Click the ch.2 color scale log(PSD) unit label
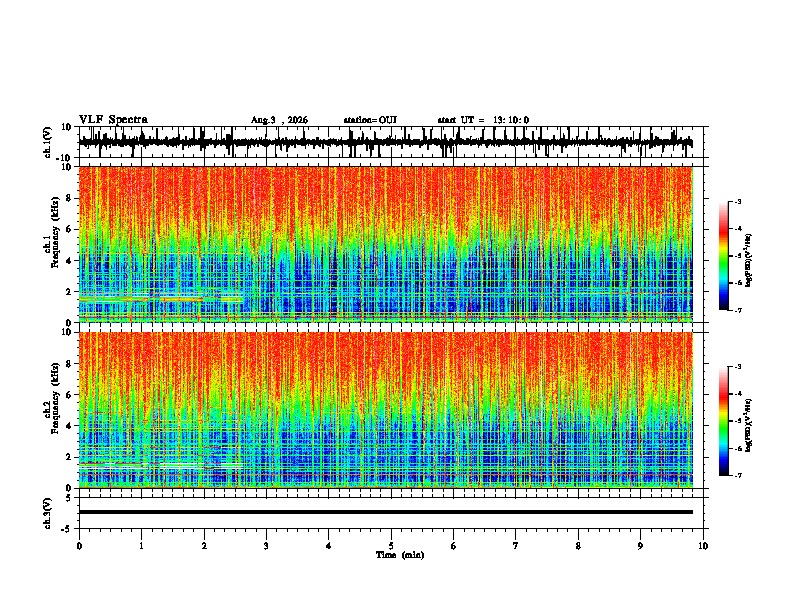The height and width of the screenshot is (612, 792). (749, 425)
